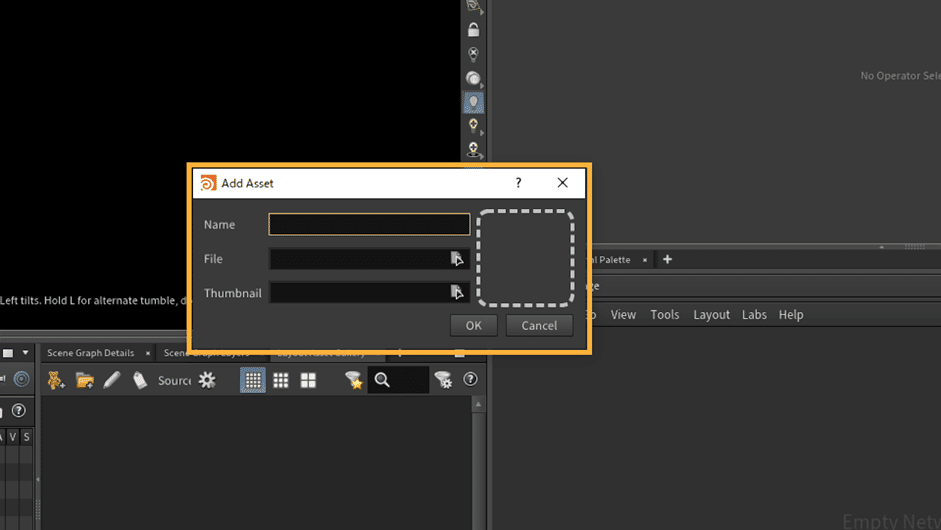Image resolution: width=941 pixels, height=530 pixels.
Task: Click the File path field
Action: 359,259
